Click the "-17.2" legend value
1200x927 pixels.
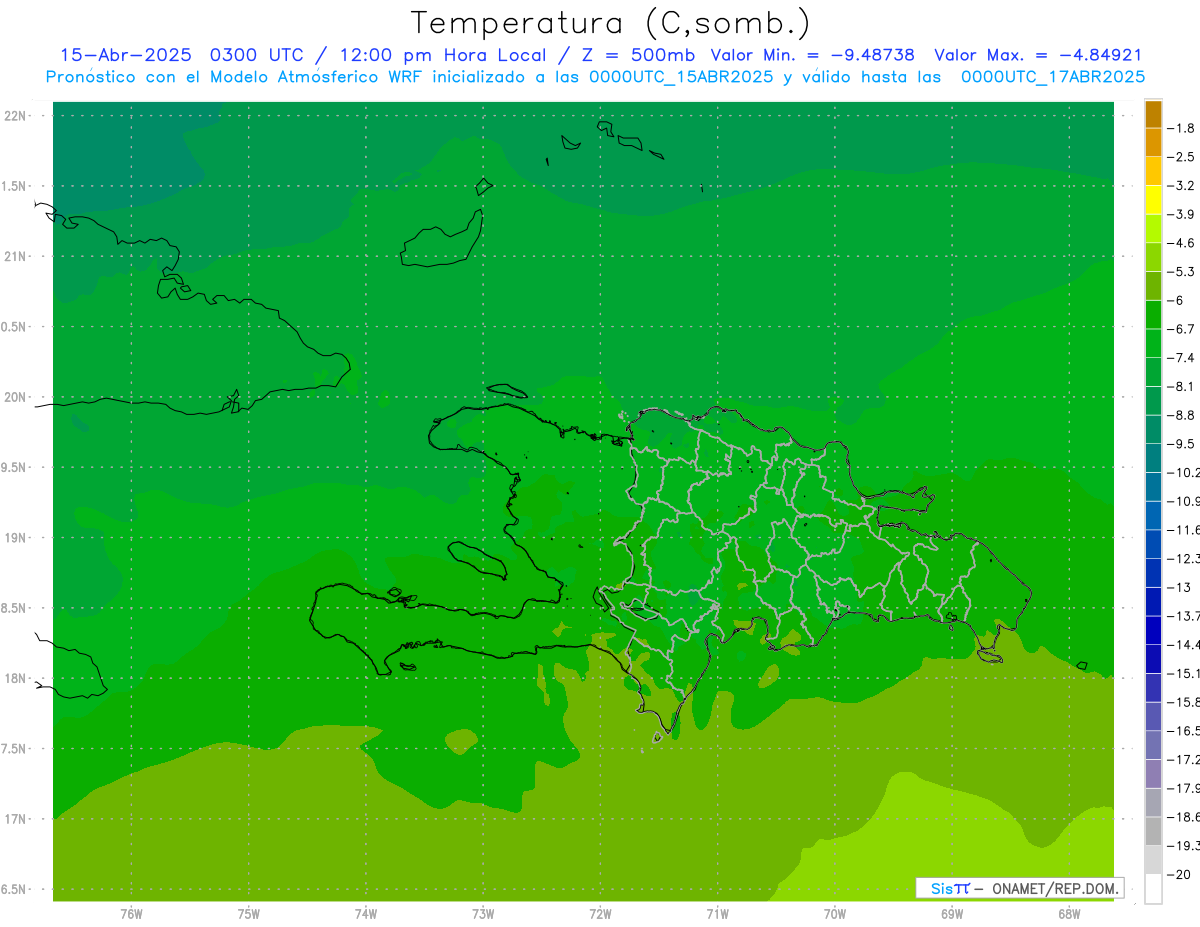click(x=1184, y=760)
